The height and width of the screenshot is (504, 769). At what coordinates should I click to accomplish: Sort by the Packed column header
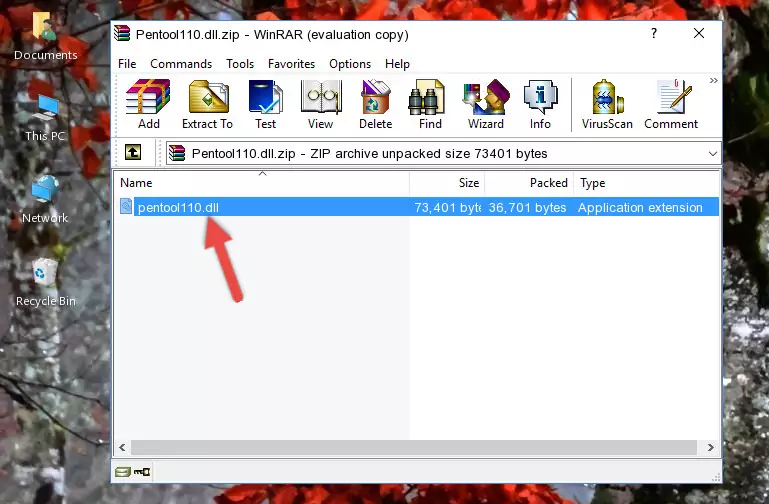pos(529,183)
